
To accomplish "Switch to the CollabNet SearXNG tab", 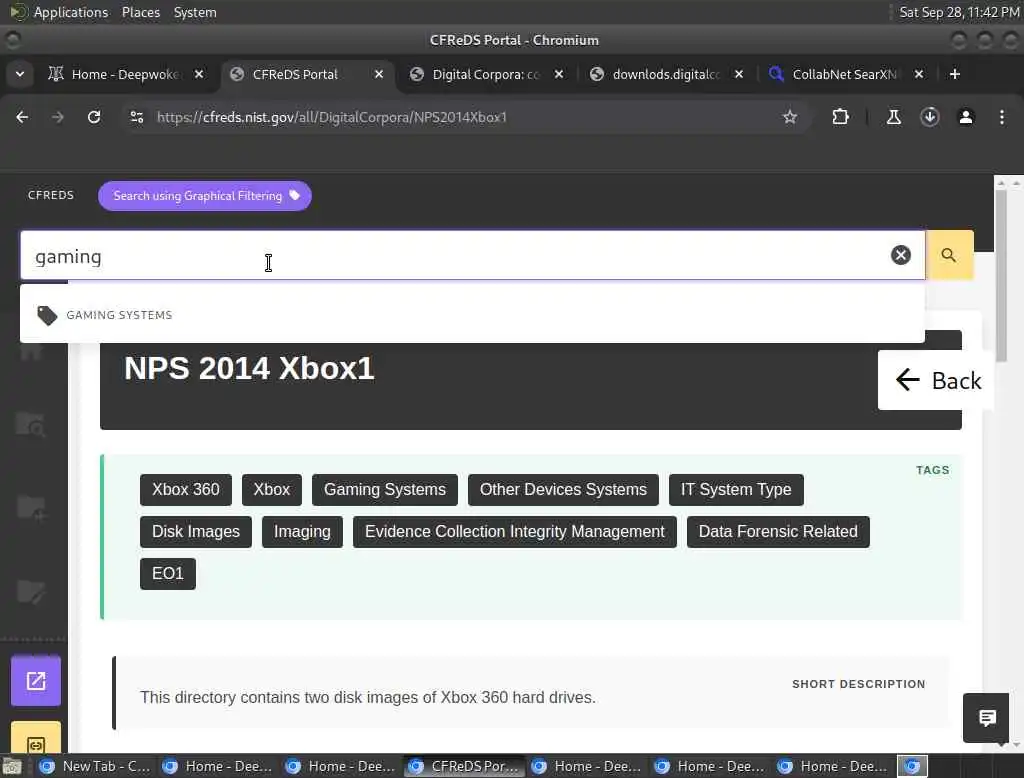I will coord(844,74).
